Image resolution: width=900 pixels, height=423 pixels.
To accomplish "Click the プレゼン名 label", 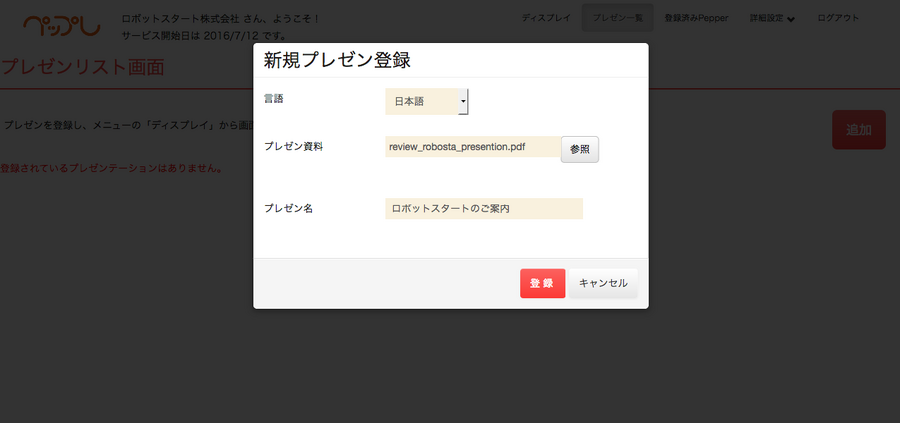I will [x=289, y=208].
